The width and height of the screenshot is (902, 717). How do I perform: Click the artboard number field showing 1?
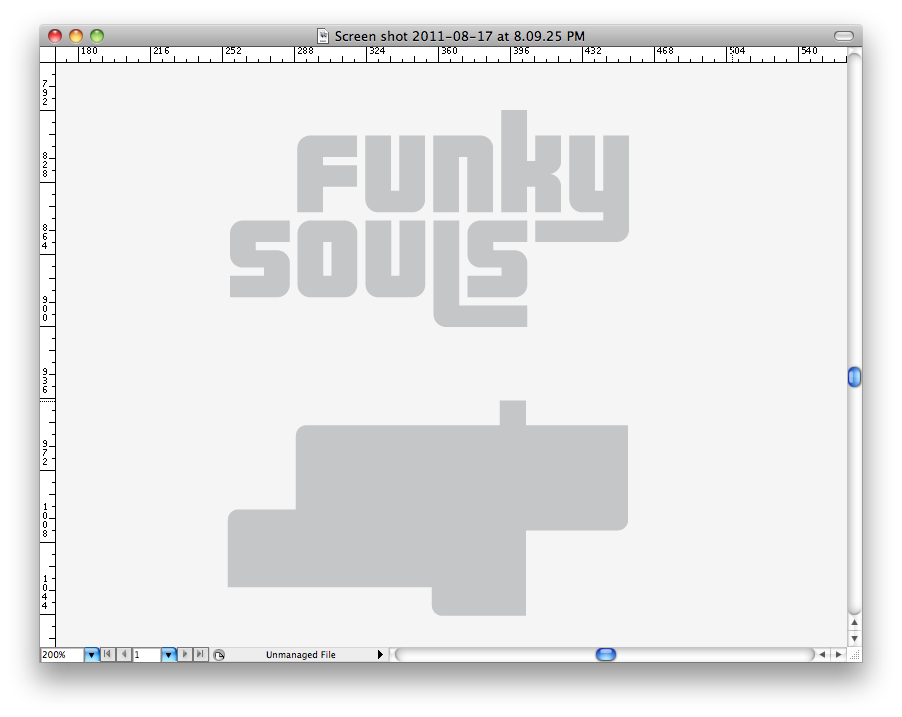(146, 654)
